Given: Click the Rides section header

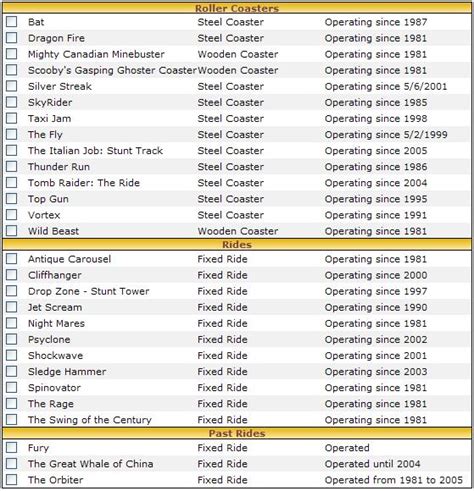Looking at the screenshot, I should pos(237,245).
